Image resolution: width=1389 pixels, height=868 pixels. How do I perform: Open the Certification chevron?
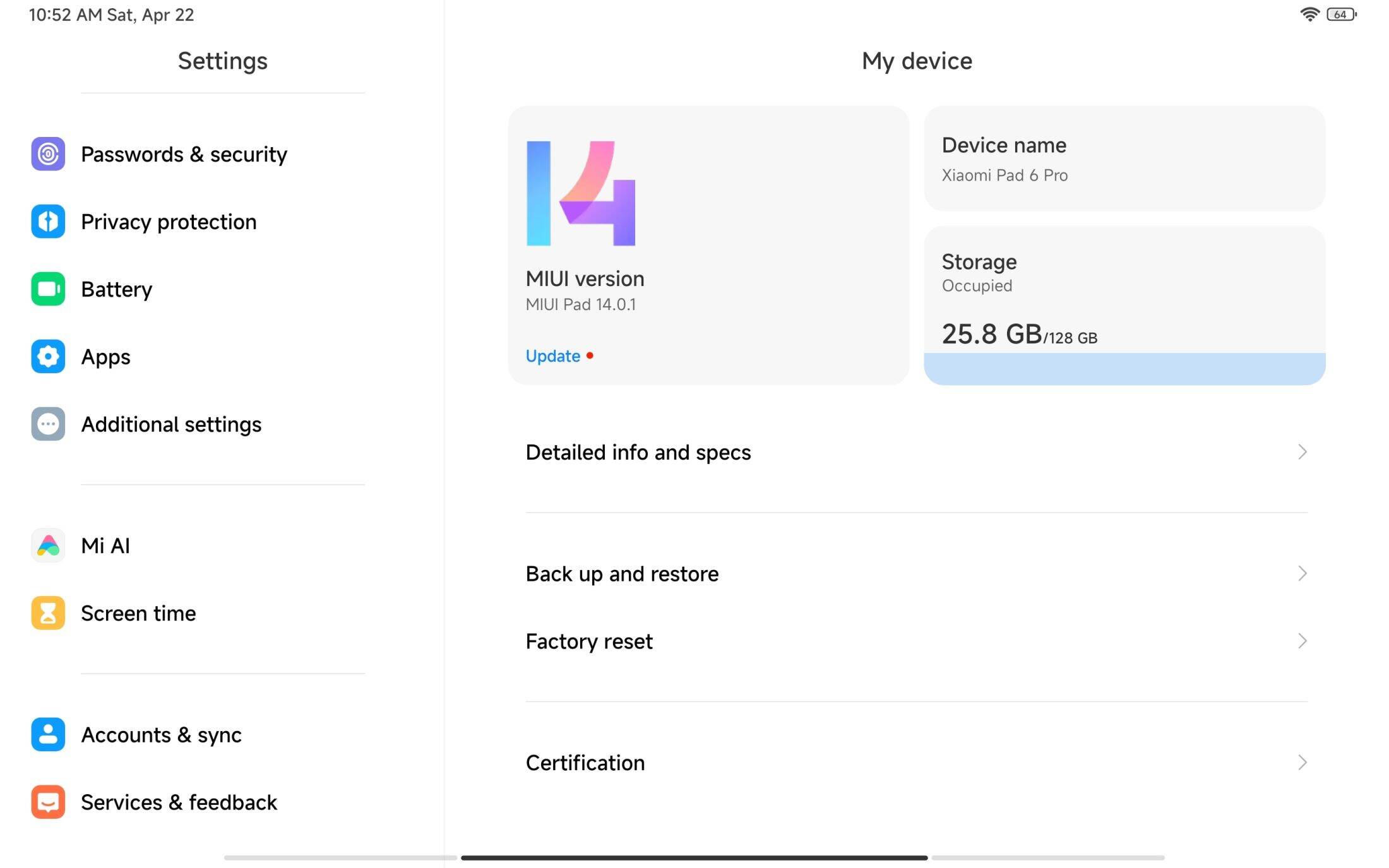[1302, 763]
